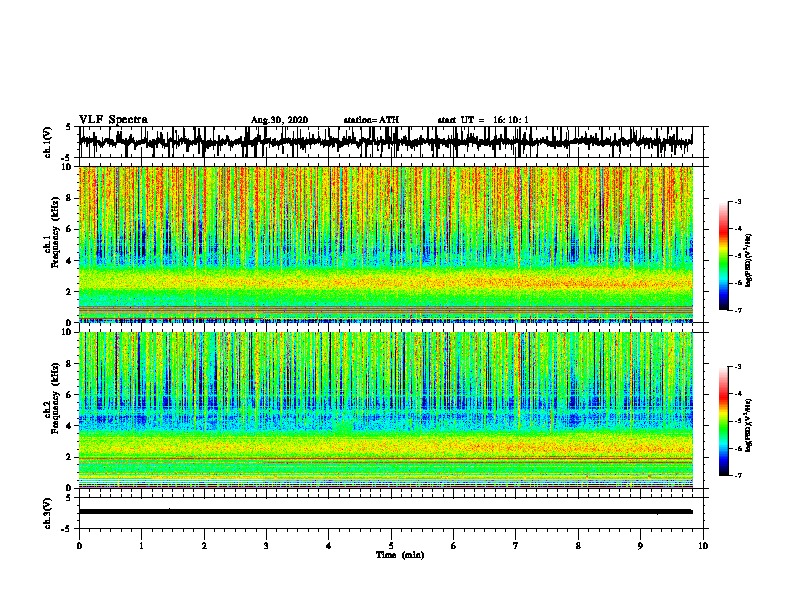792x612 pixels.
Task: Select the "Time (min)" axis label
Action: 400,555
